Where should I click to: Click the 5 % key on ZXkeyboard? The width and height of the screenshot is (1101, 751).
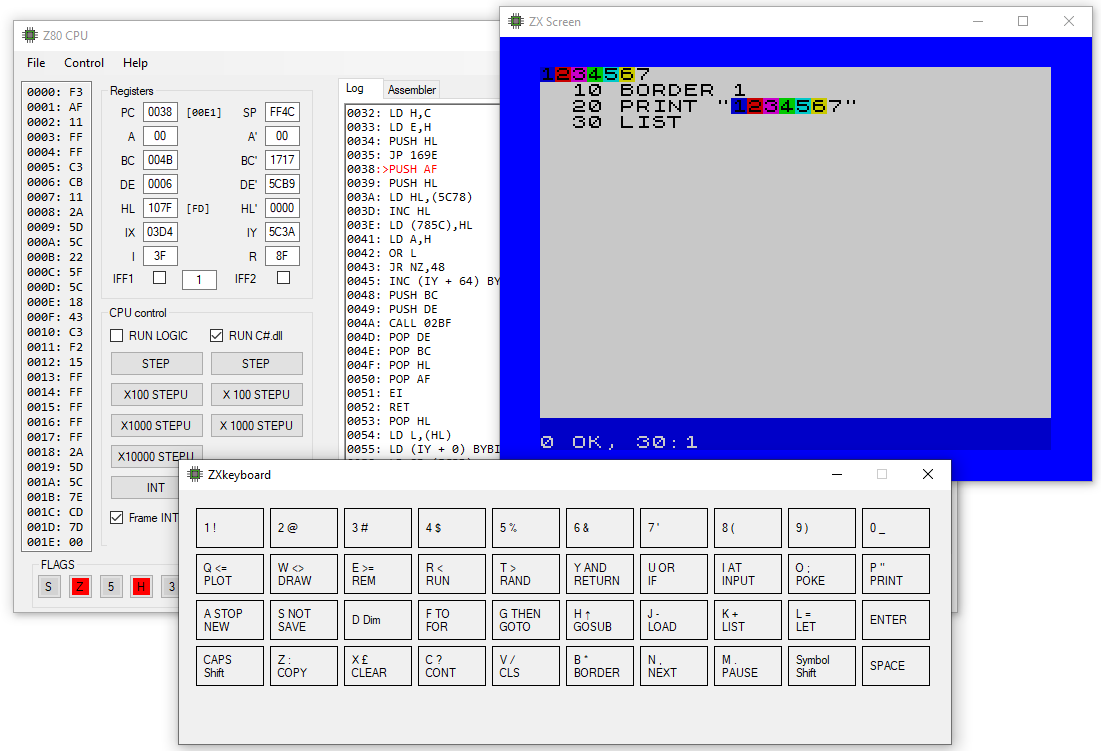526,528
